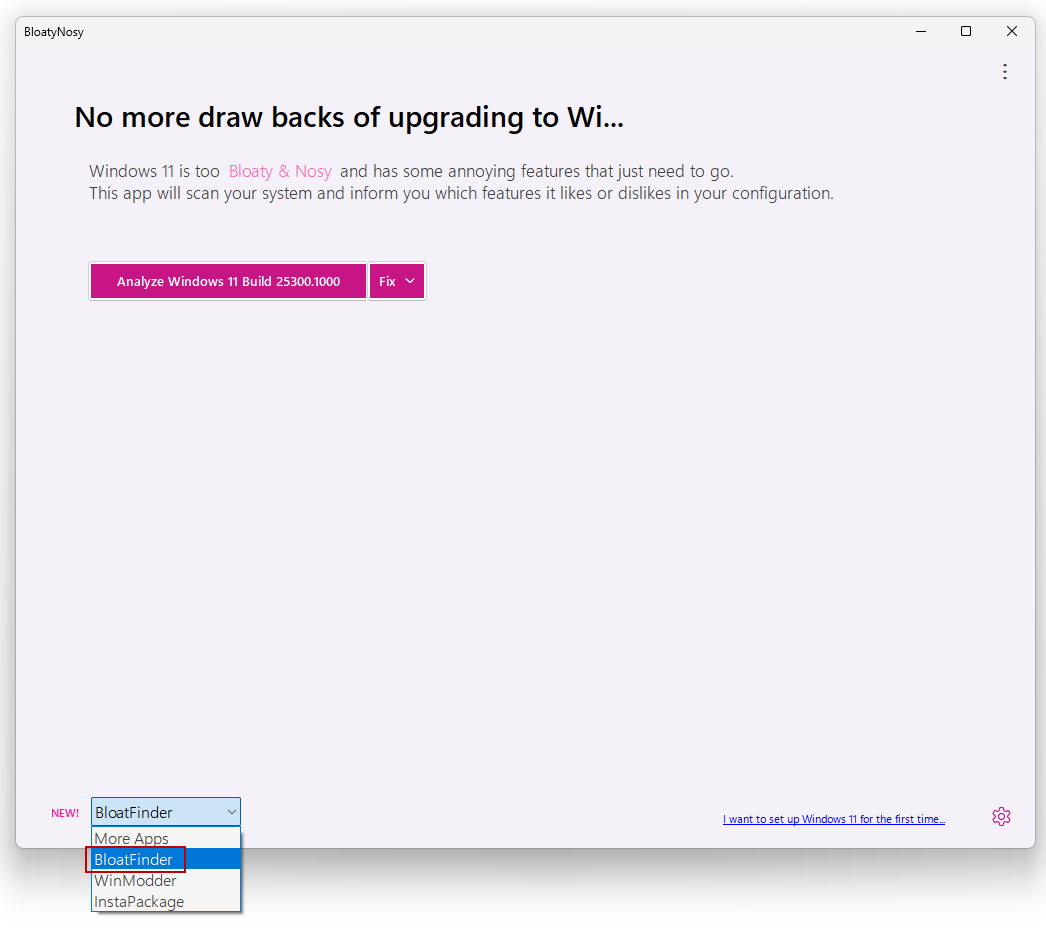Click the pink 'Bloaty & Nosy' text
This screenshot has width=1046, height=929.
click(280, 171)
